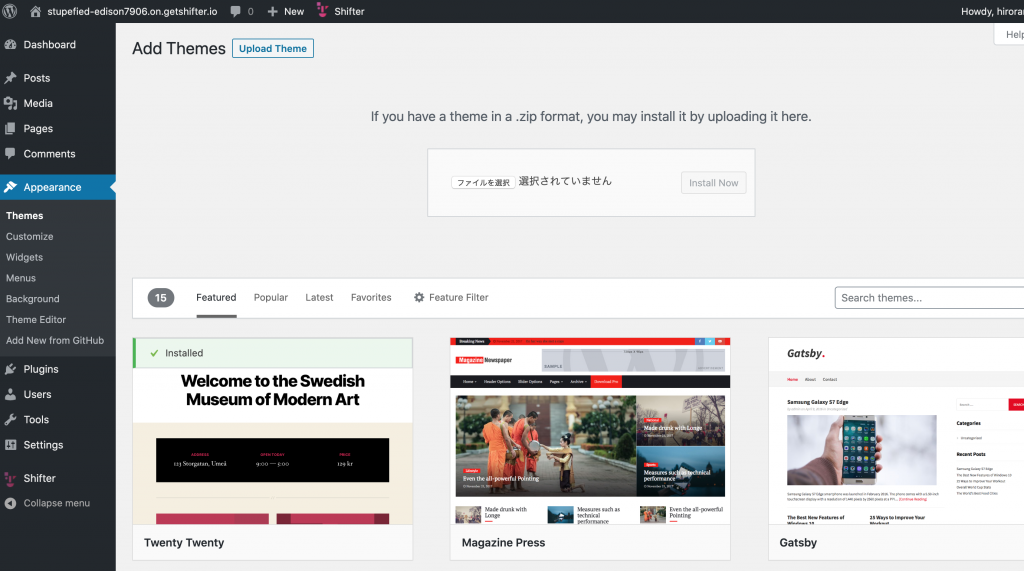1024x571 pixels.
Task: Click the Collapse menu arrow icon
Action: pos(10,503)
